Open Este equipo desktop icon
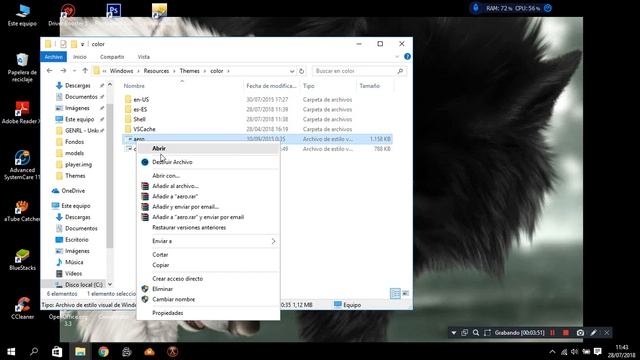This screenshot has width=640, height=360. click(x=22, y=16)
